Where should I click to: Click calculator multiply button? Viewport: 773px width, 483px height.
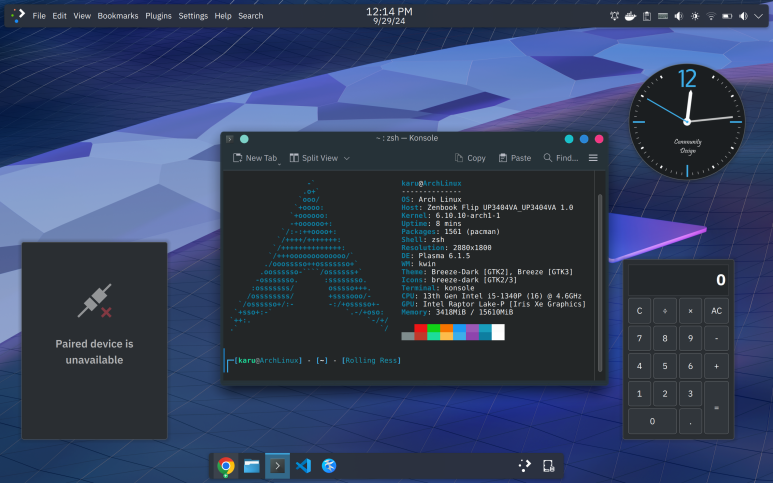click(690, 311)
